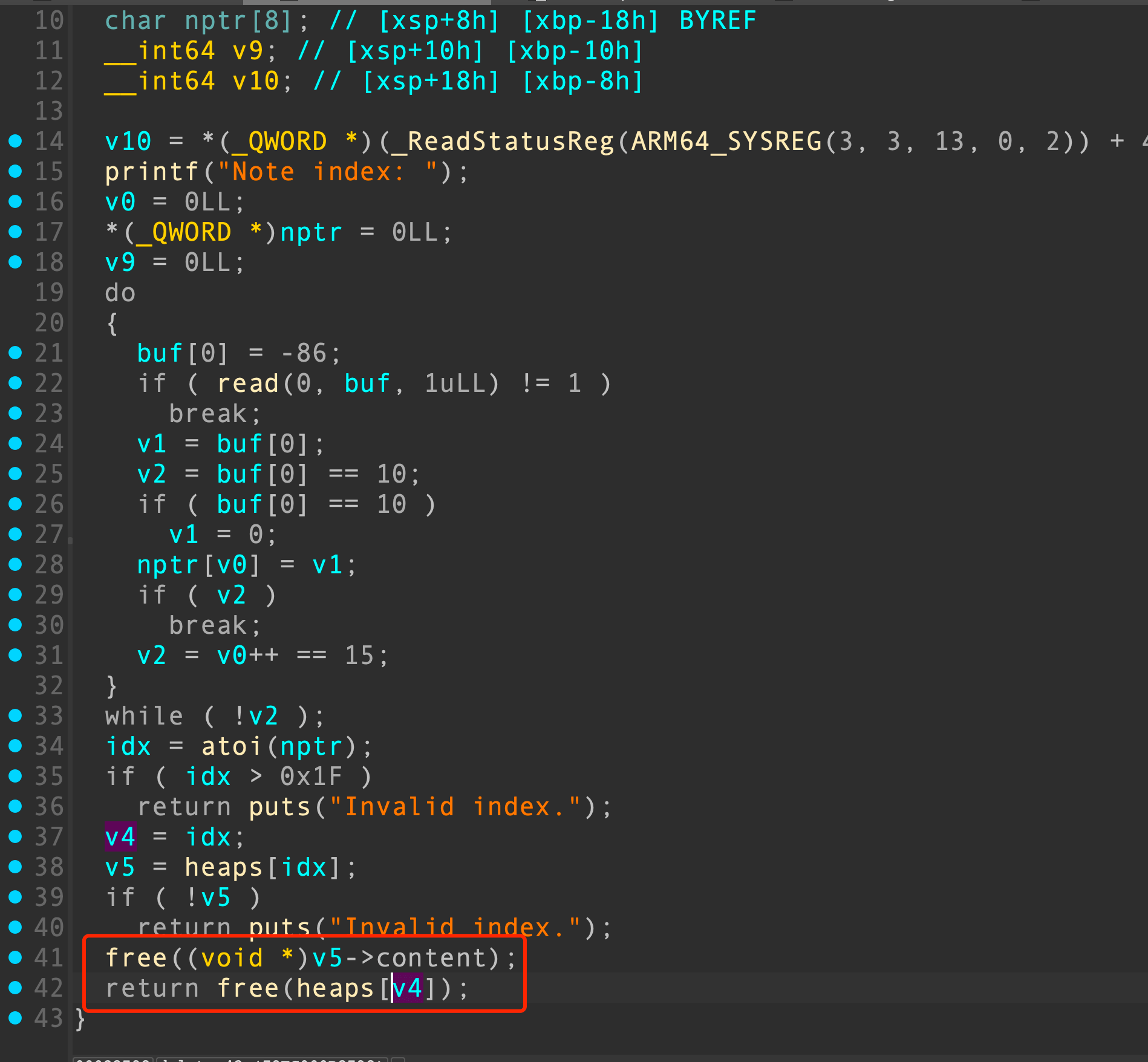Select the idx variable on line 34
This screenshot has width=1148, height=1062.
tap(128, 747)
